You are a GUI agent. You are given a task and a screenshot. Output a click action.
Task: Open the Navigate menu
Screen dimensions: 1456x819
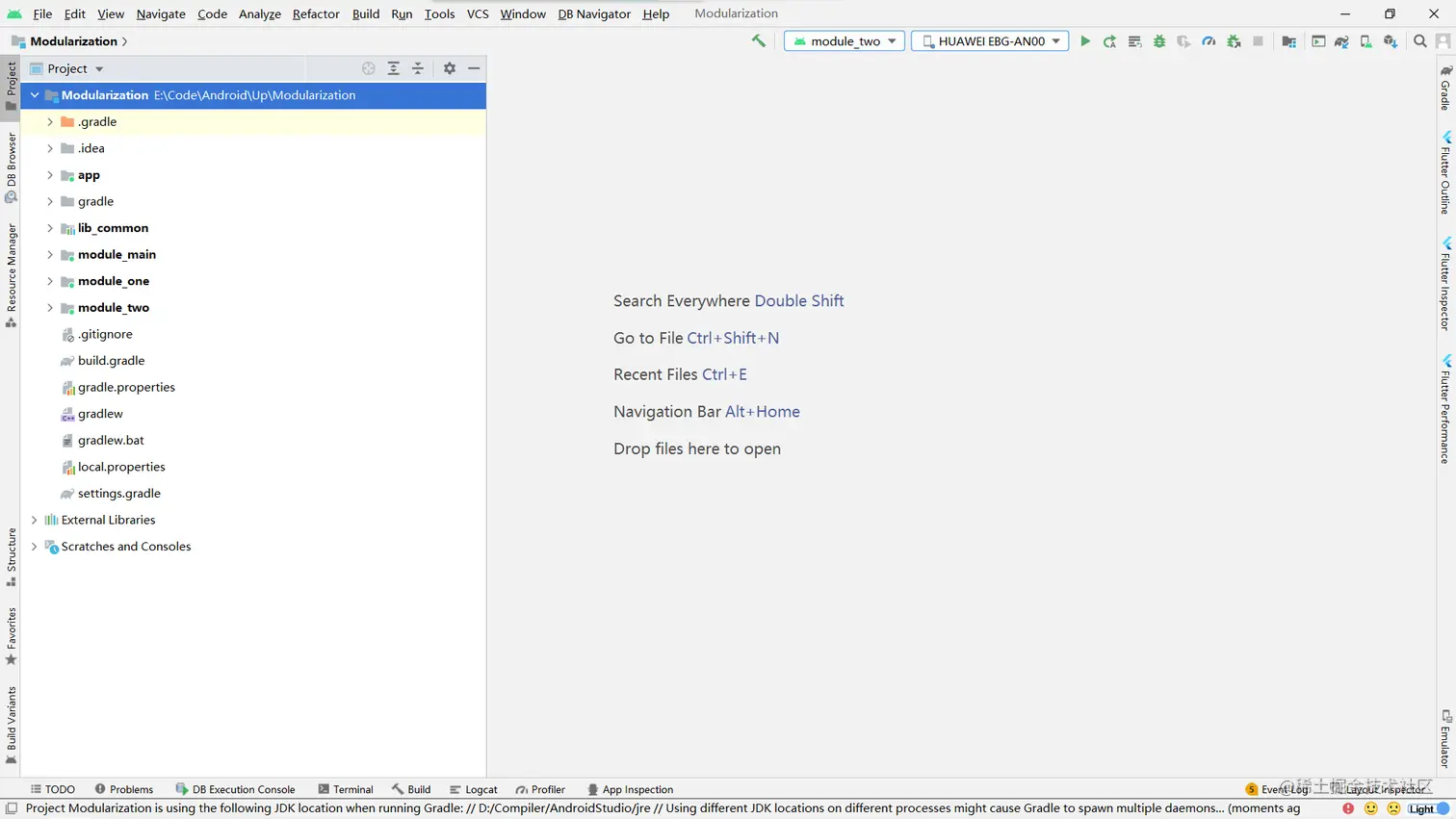pos(161,13)
